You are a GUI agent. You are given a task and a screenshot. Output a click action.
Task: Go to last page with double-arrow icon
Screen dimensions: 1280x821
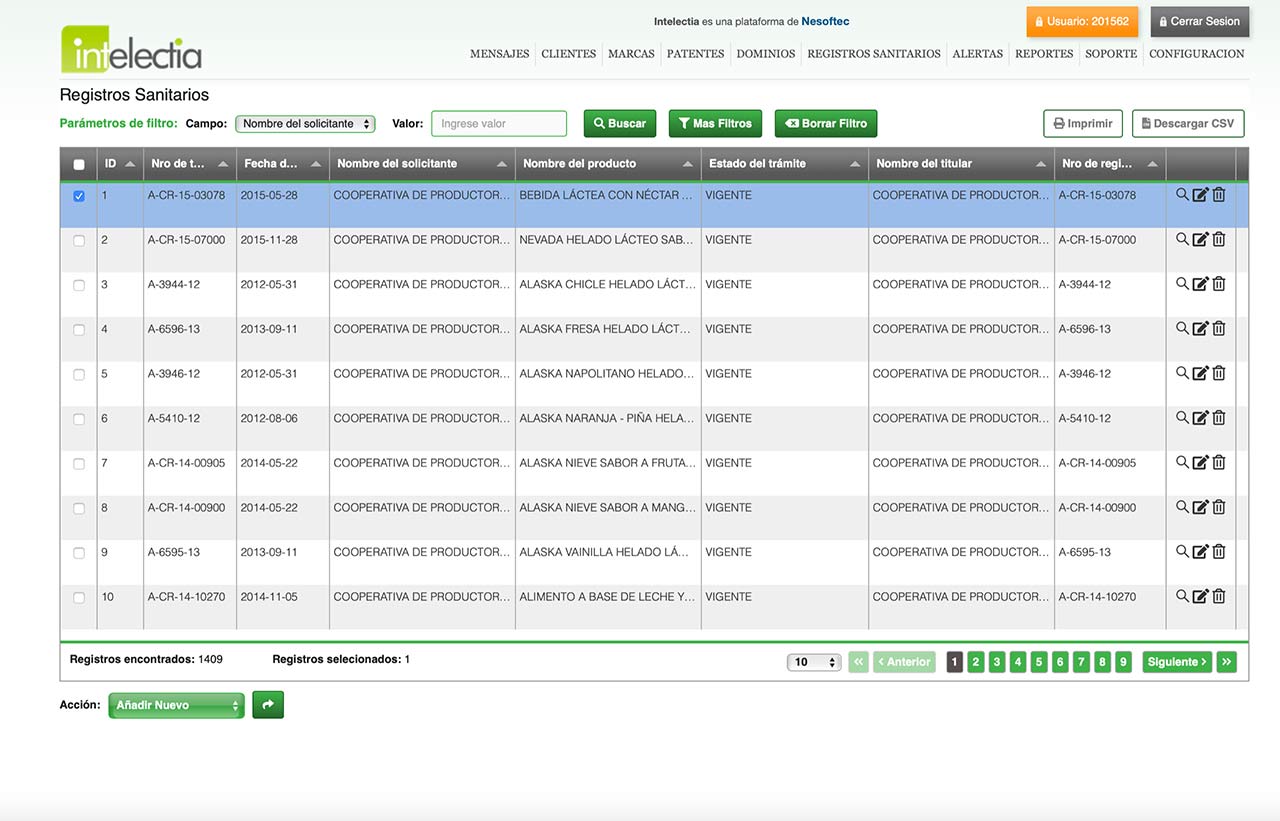click(x=1227, y=662)
